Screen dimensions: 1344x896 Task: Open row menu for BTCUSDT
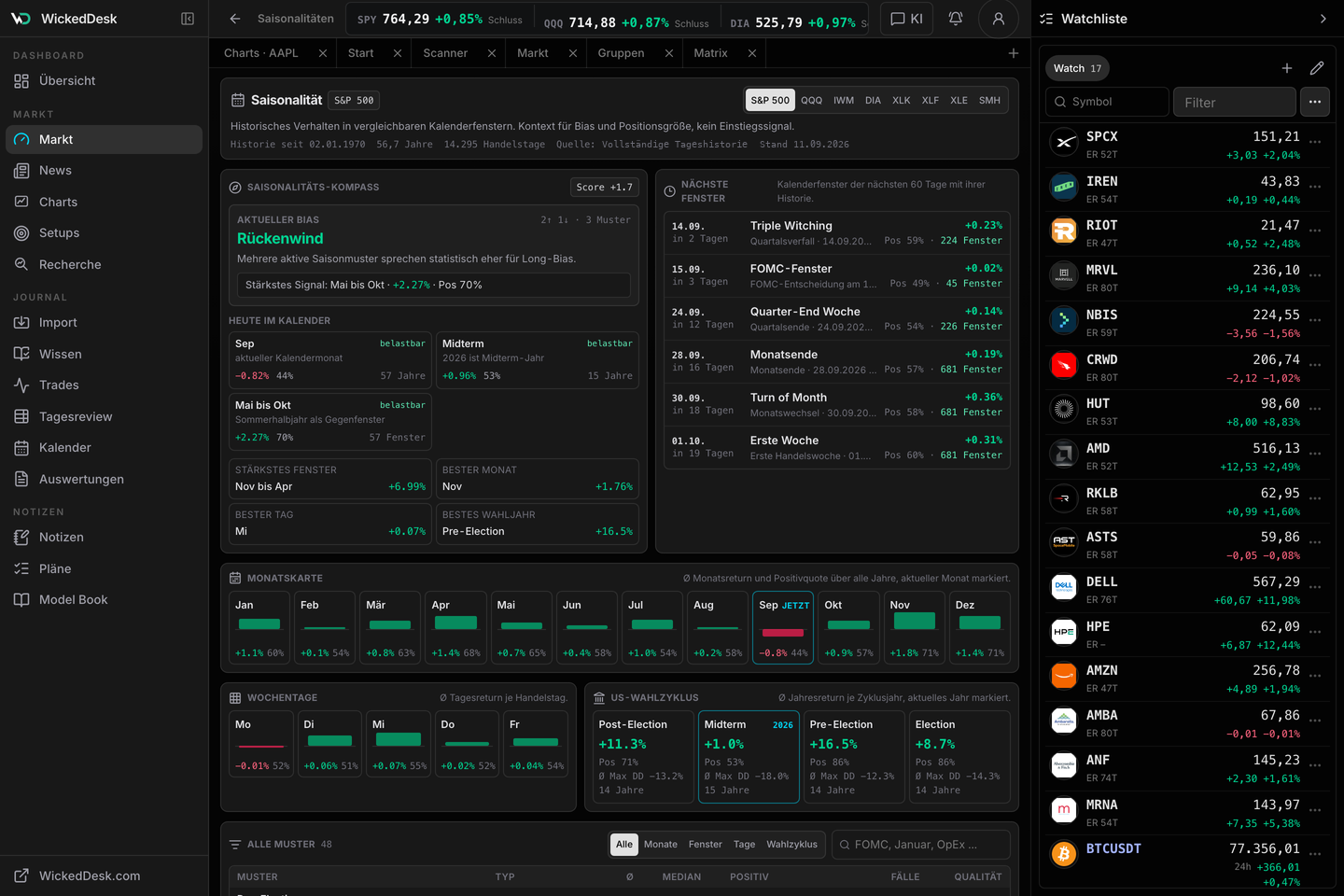[1315, 854]
